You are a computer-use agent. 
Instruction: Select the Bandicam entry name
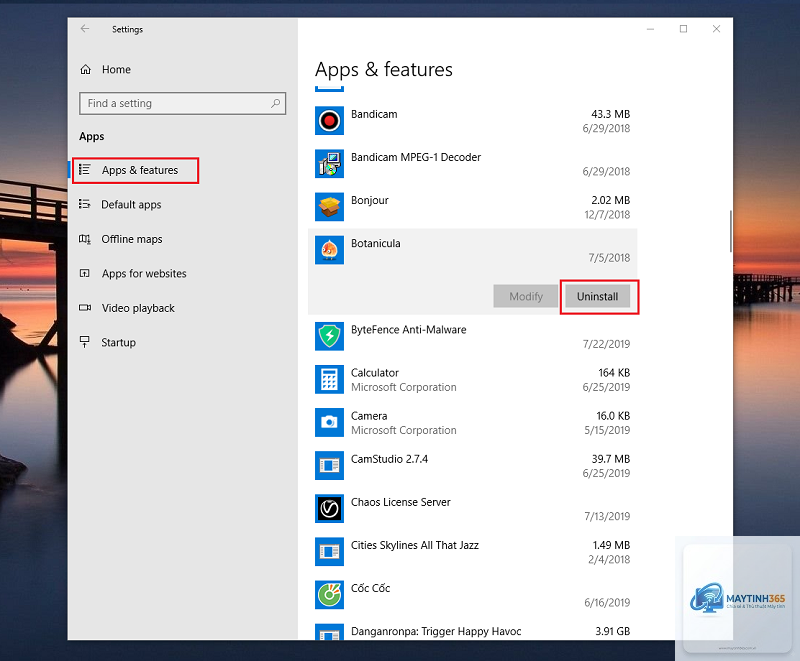[374, 114]
